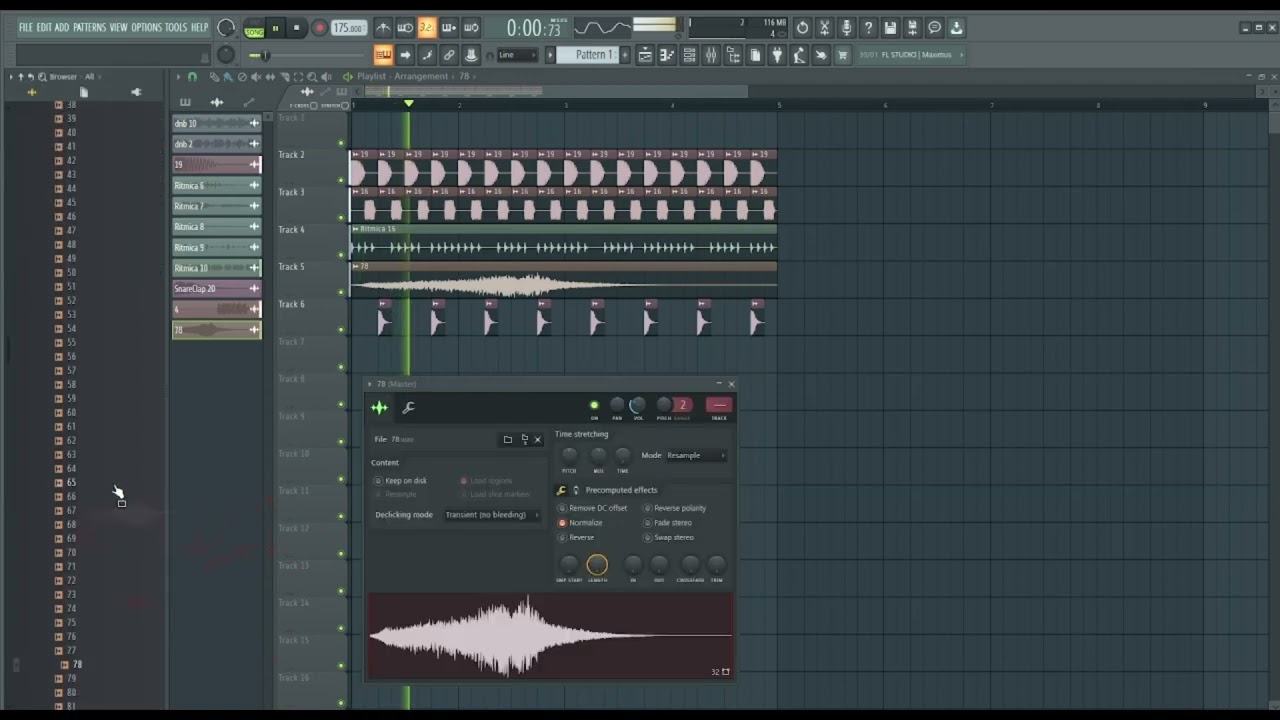This screenshot has height=720, width=1280.
Task: Toggle the metronome icon
Action: (383, 28)
